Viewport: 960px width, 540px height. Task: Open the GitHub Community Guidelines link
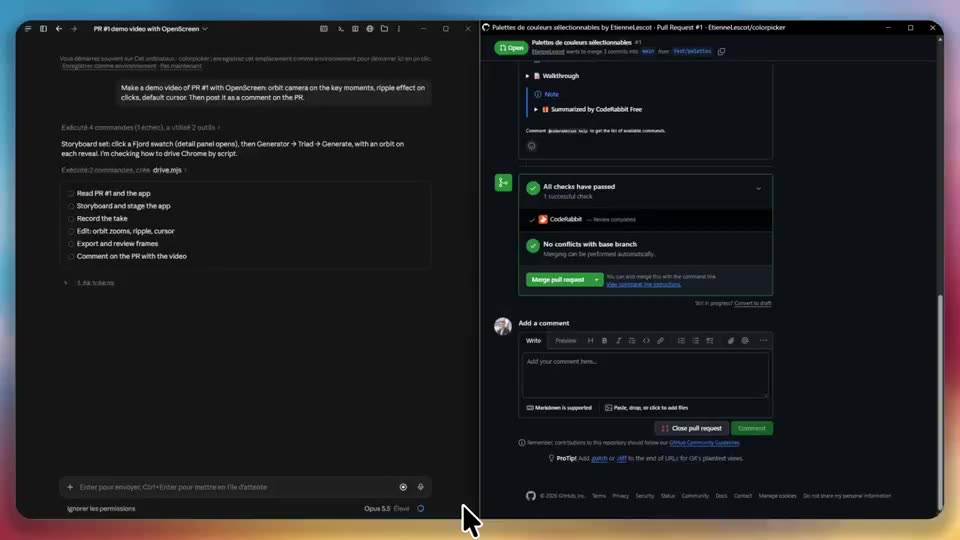click(704, 443)
